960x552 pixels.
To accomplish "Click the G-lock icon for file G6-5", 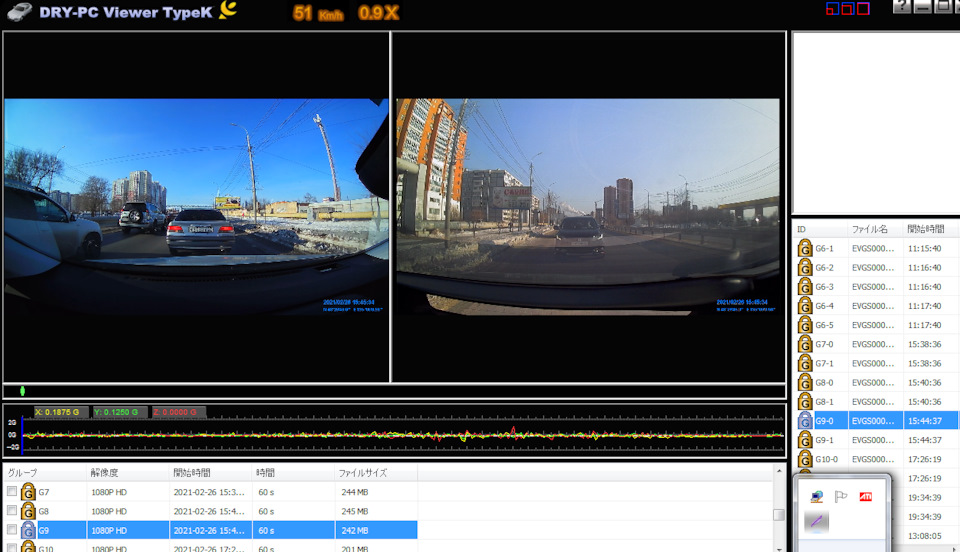I will (804, 324).
